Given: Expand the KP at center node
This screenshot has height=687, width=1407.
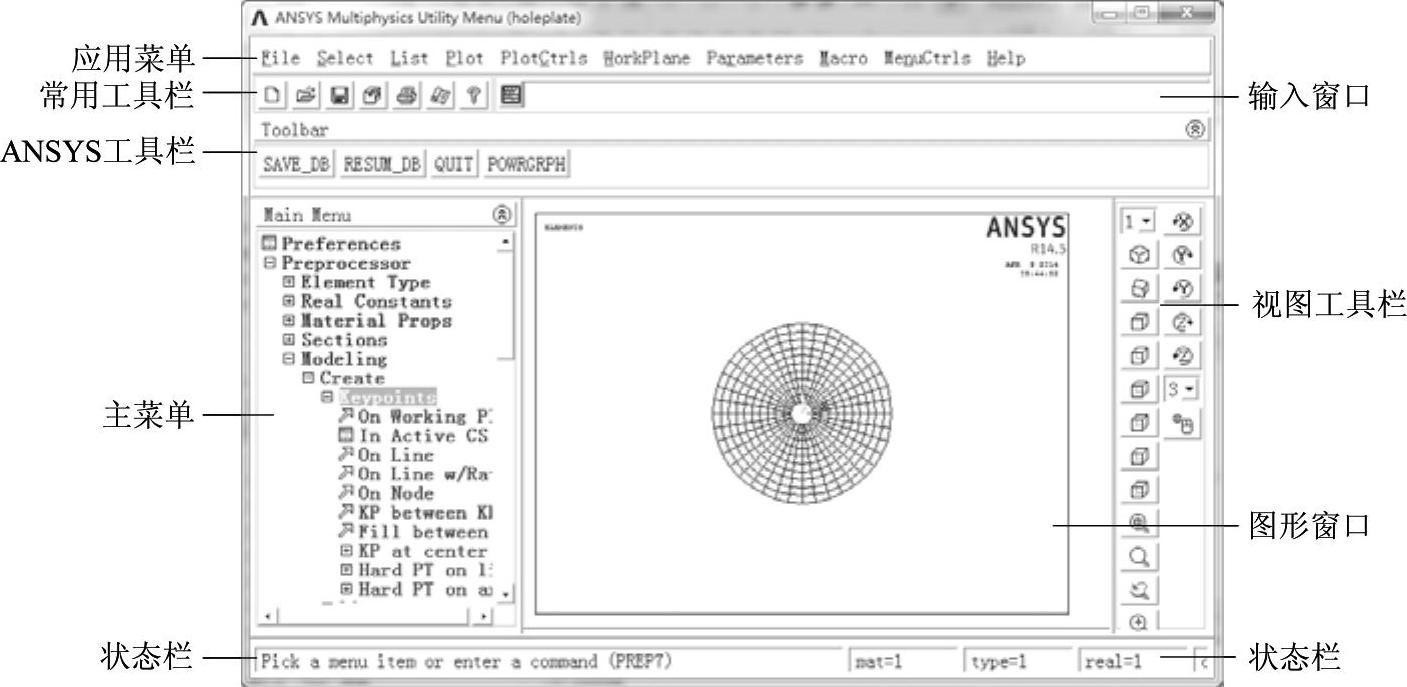Looking at the screenshot, I should click(347, 551).
